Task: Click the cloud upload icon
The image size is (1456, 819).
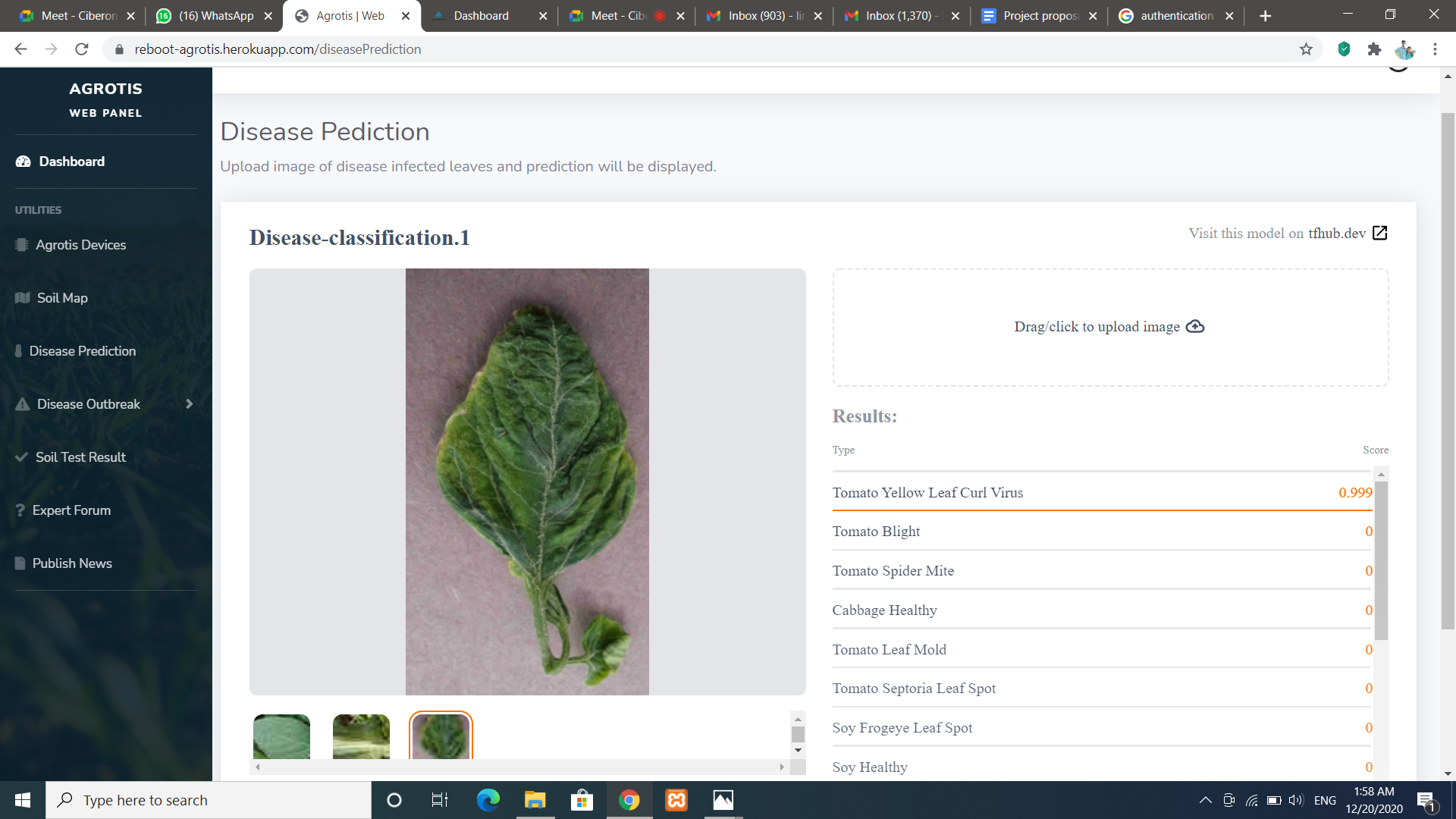Action: point(1195,326)
